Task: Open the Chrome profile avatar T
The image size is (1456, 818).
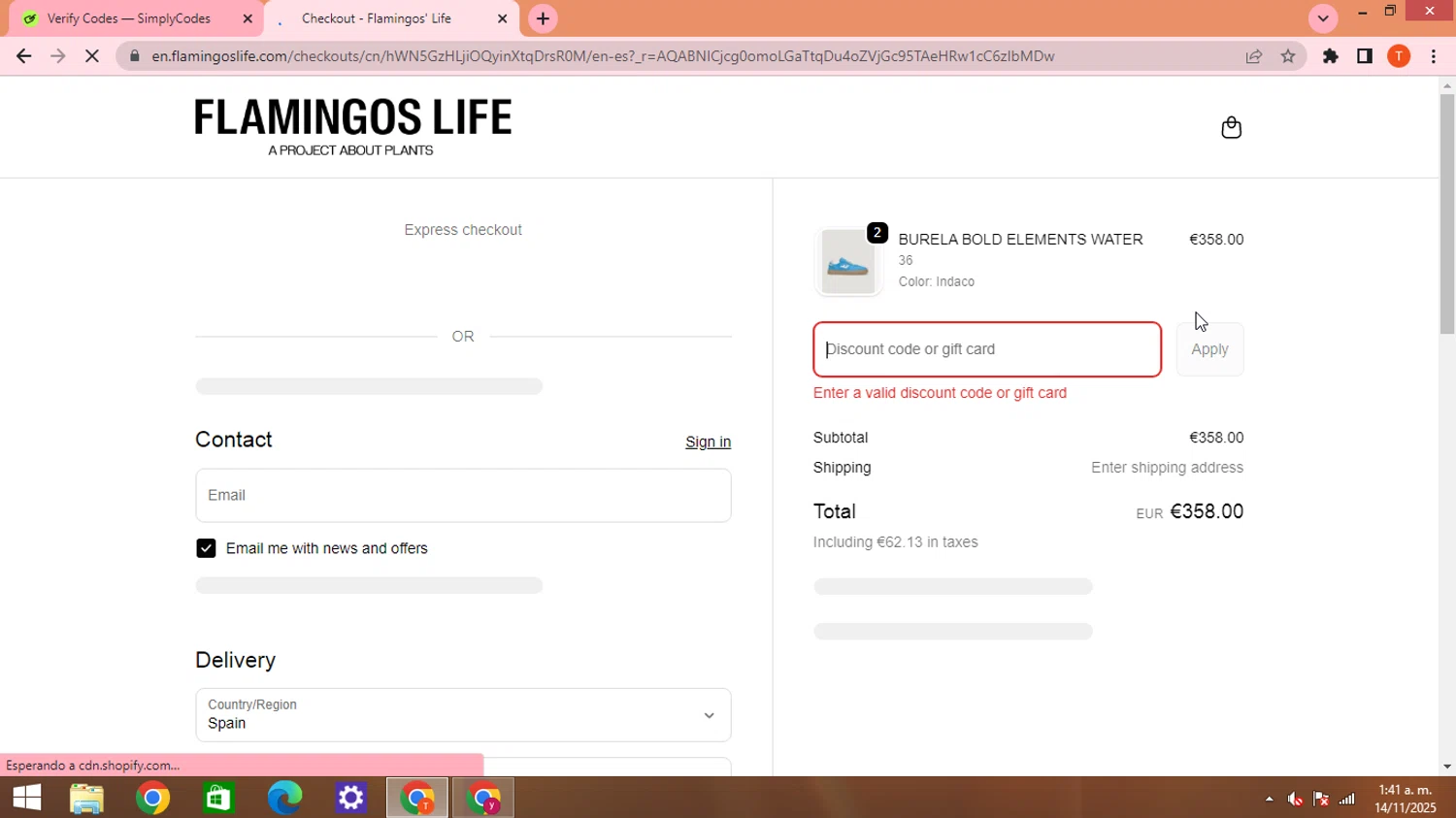Action: (x=1399, y=56)
